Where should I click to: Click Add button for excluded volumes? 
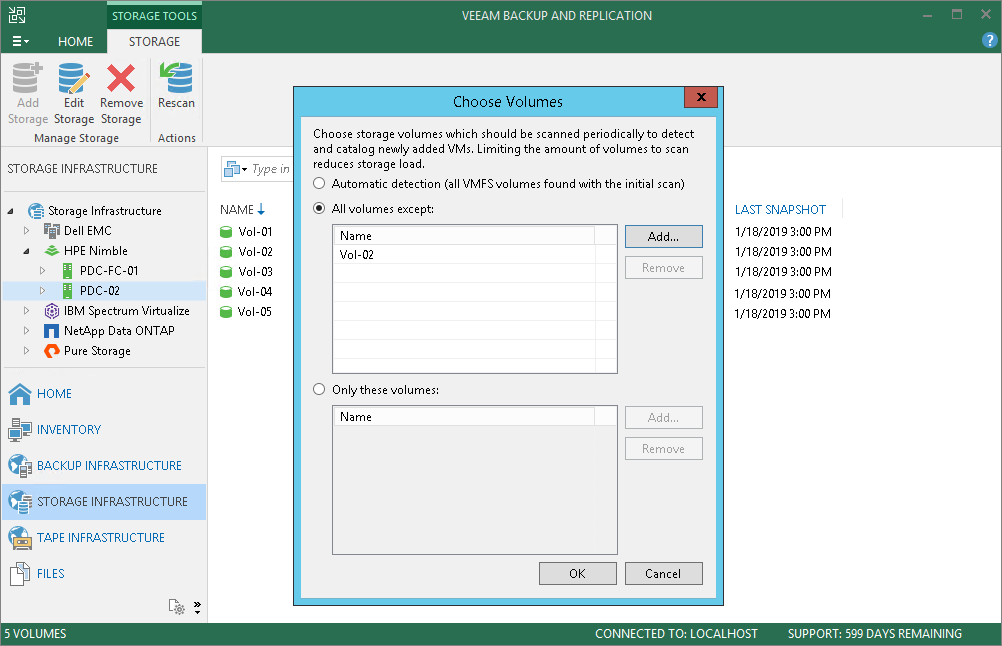663,236
